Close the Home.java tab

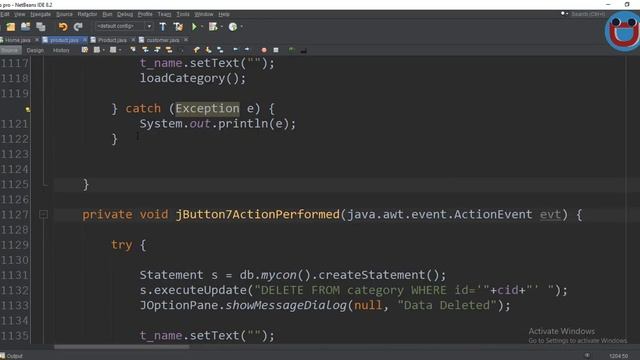tap(37, 40)
